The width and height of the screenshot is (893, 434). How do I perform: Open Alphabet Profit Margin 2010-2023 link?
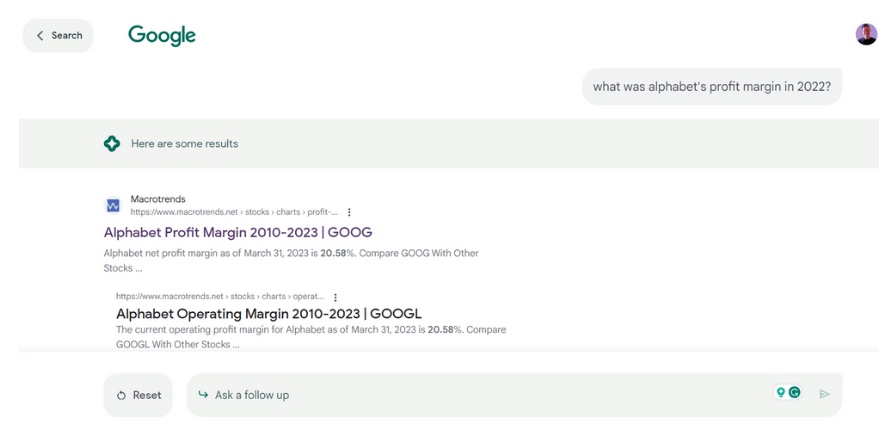click(238, 232)
